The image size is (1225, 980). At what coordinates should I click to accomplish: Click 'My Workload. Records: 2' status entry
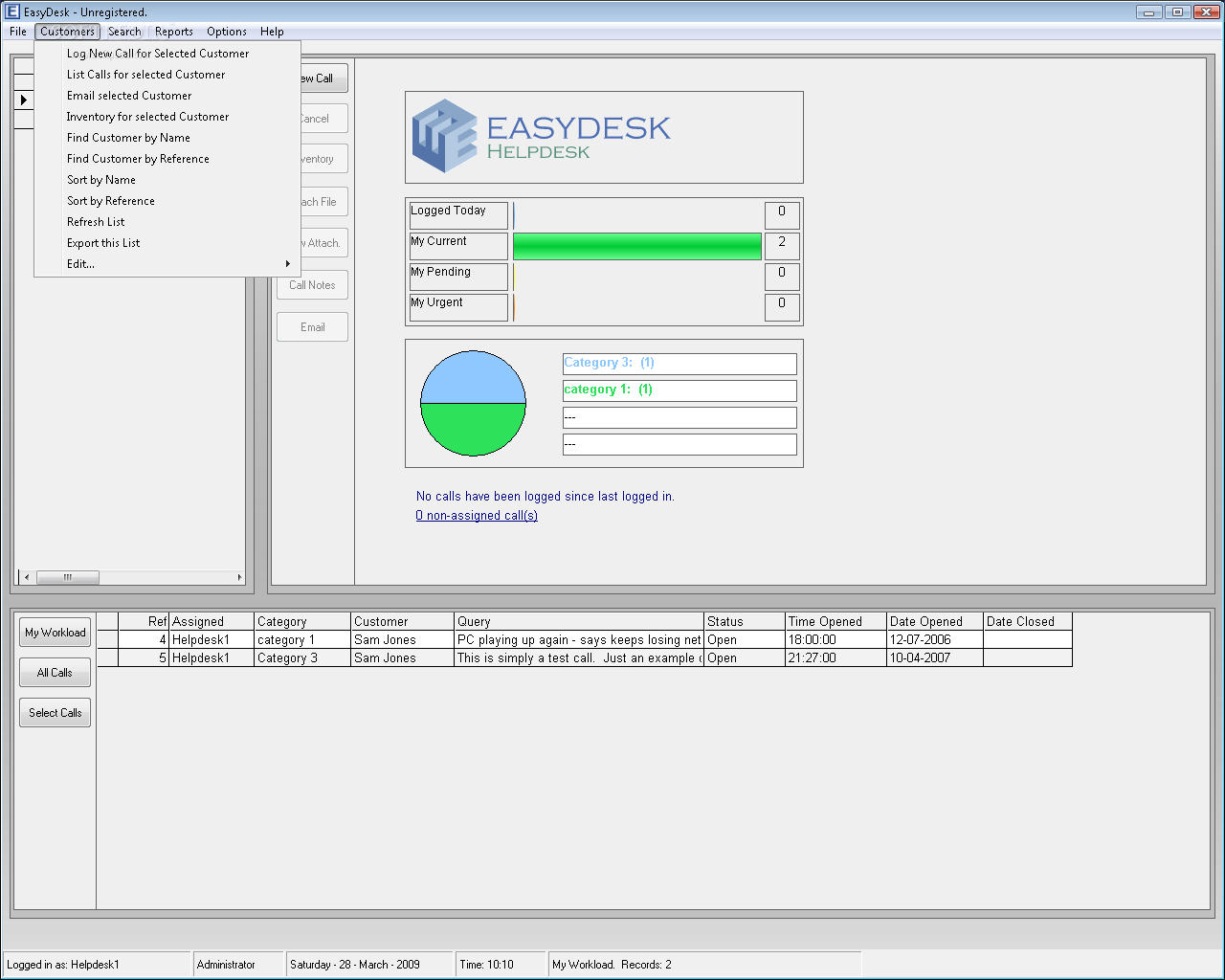705,965
